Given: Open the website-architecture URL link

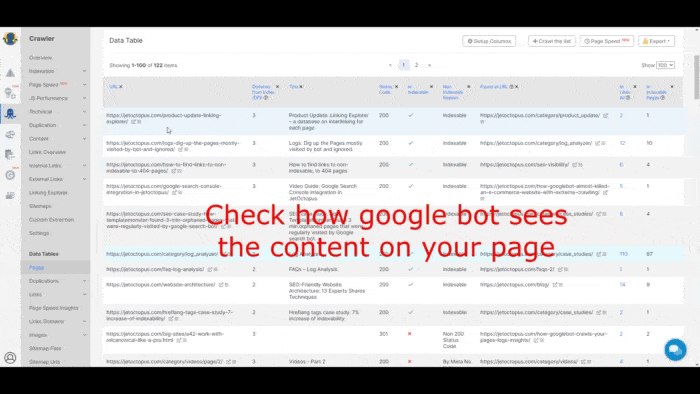Looking at the screenshot, I should (x=161, y=285).
